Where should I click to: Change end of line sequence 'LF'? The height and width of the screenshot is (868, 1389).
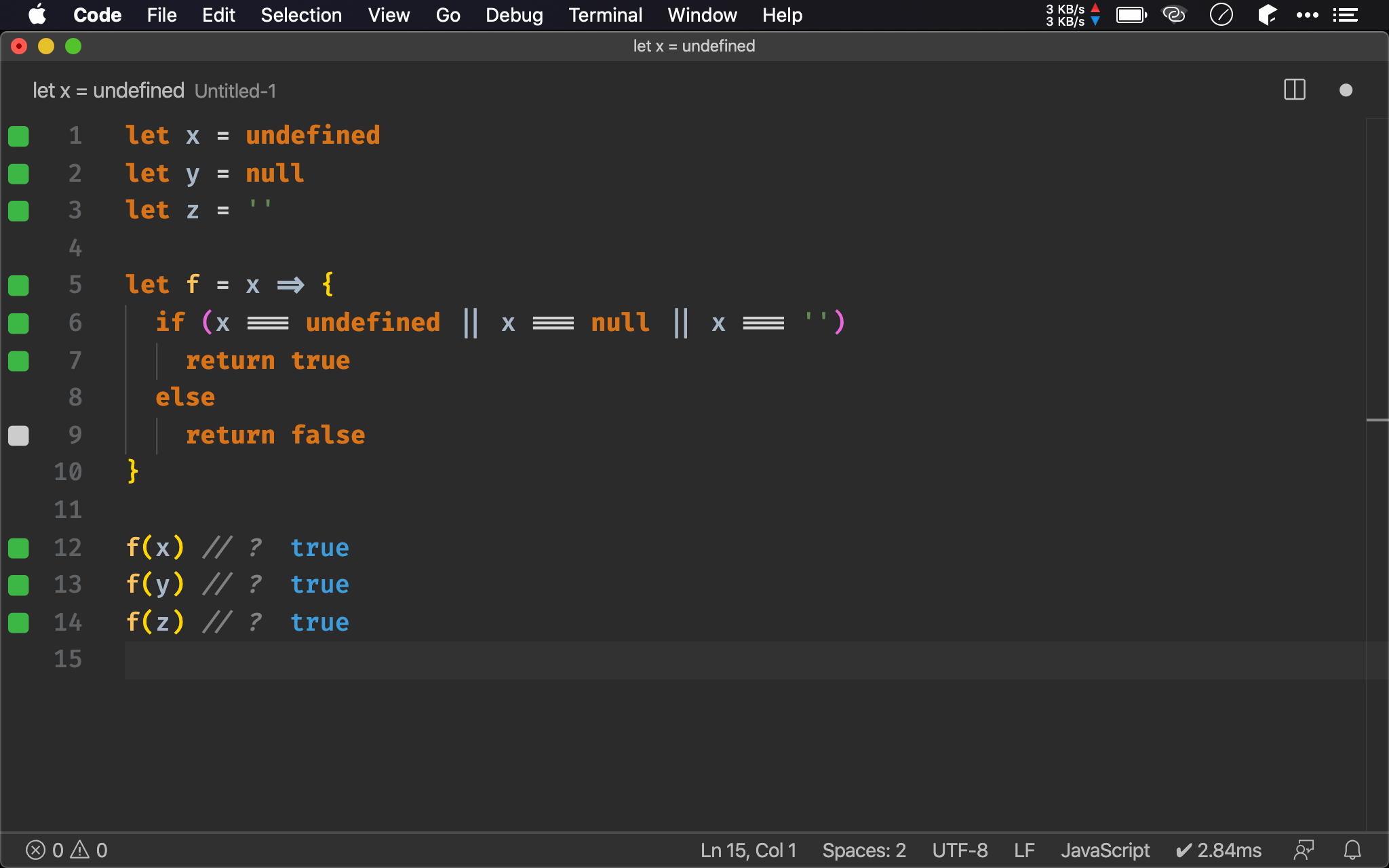1024,850
